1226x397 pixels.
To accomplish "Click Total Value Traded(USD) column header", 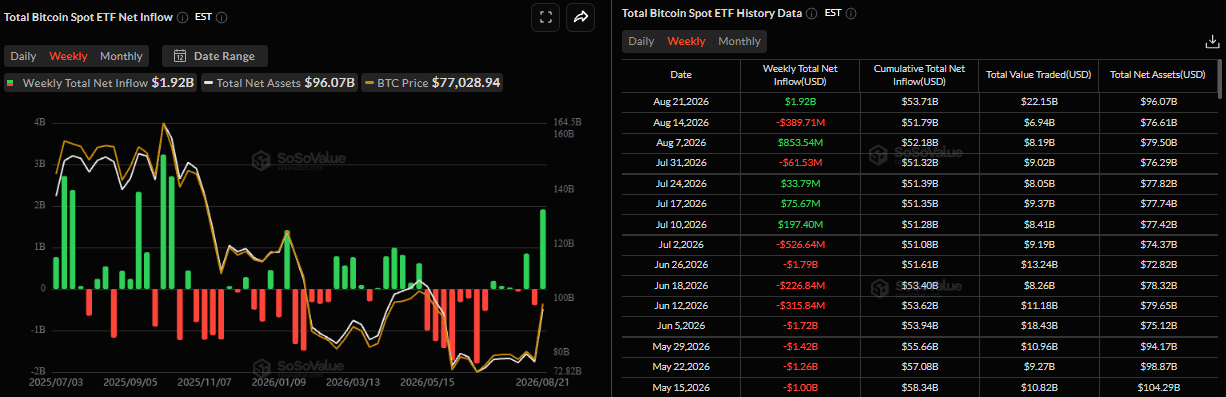I will click(x=1038, y=75).
